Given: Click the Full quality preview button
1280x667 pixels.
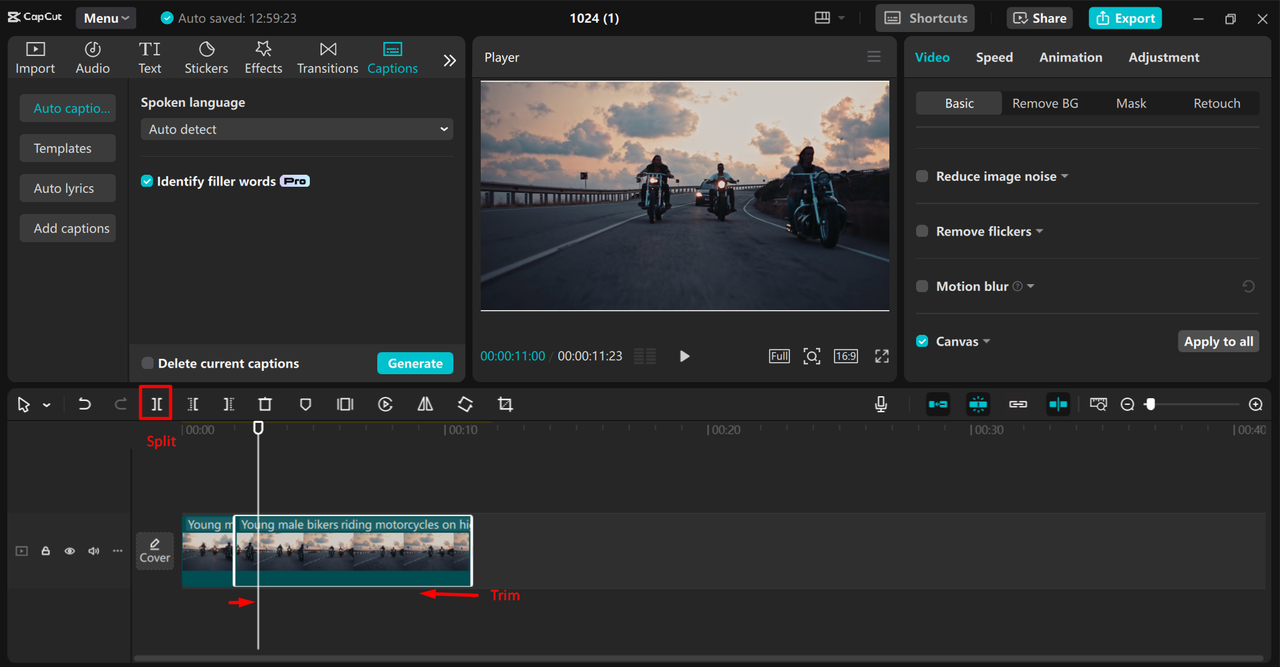Looking at the screenshot, I should (779, 356).
